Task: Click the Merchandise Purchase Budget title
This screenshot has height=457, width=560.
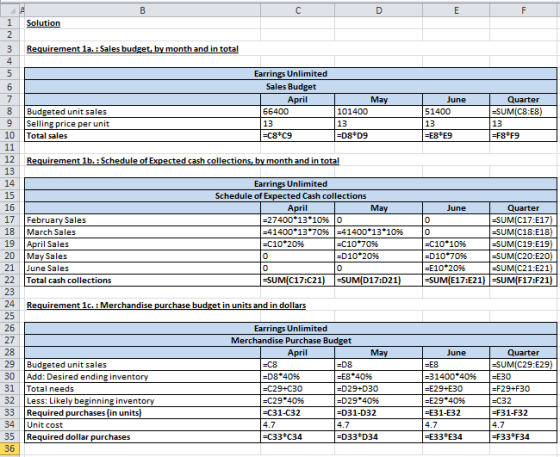Action: pyautogui.click(x=291, y=341)
